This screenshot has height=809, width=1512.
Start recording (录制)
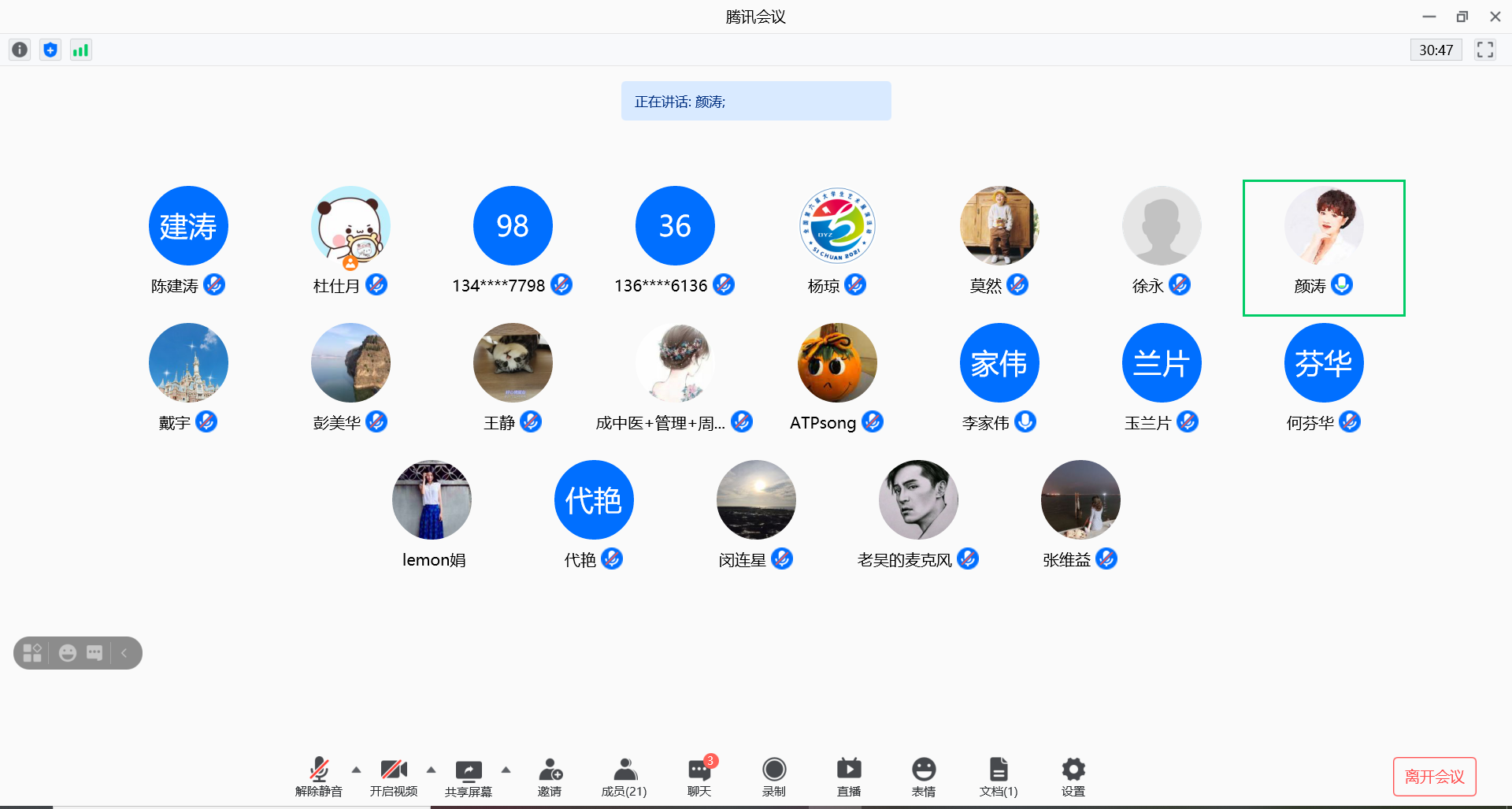pos(774,777)
